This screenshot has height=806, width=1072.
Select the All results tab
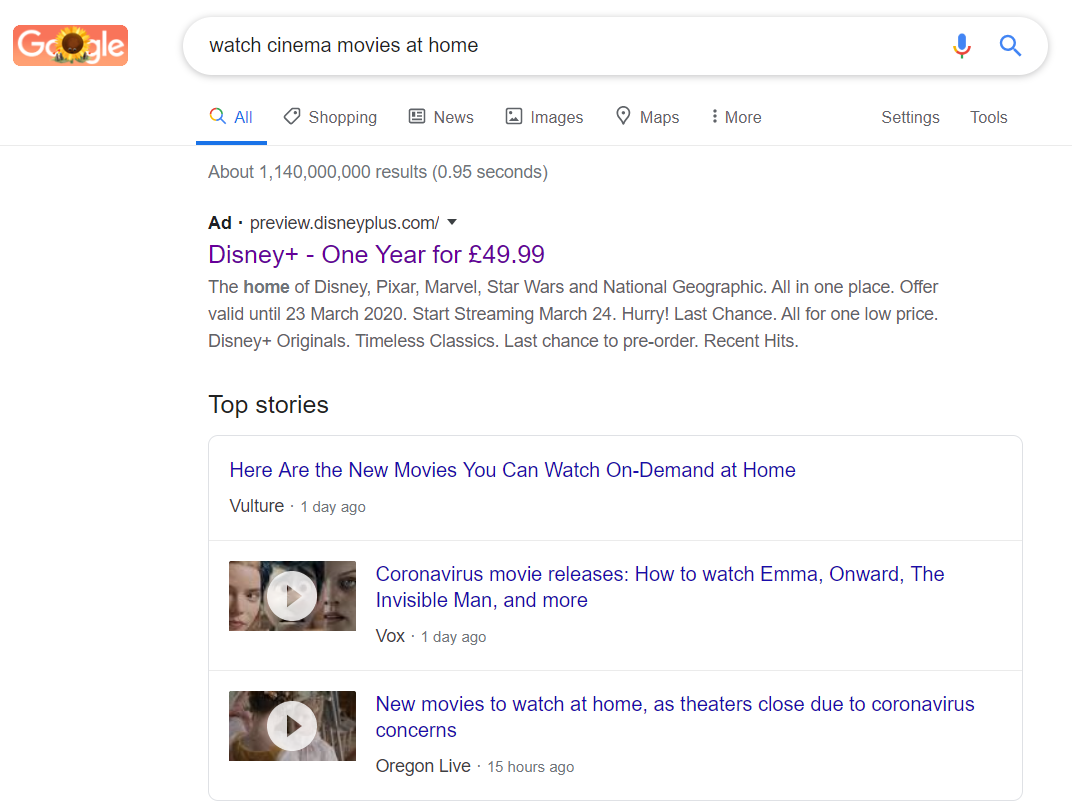[231, 117]
